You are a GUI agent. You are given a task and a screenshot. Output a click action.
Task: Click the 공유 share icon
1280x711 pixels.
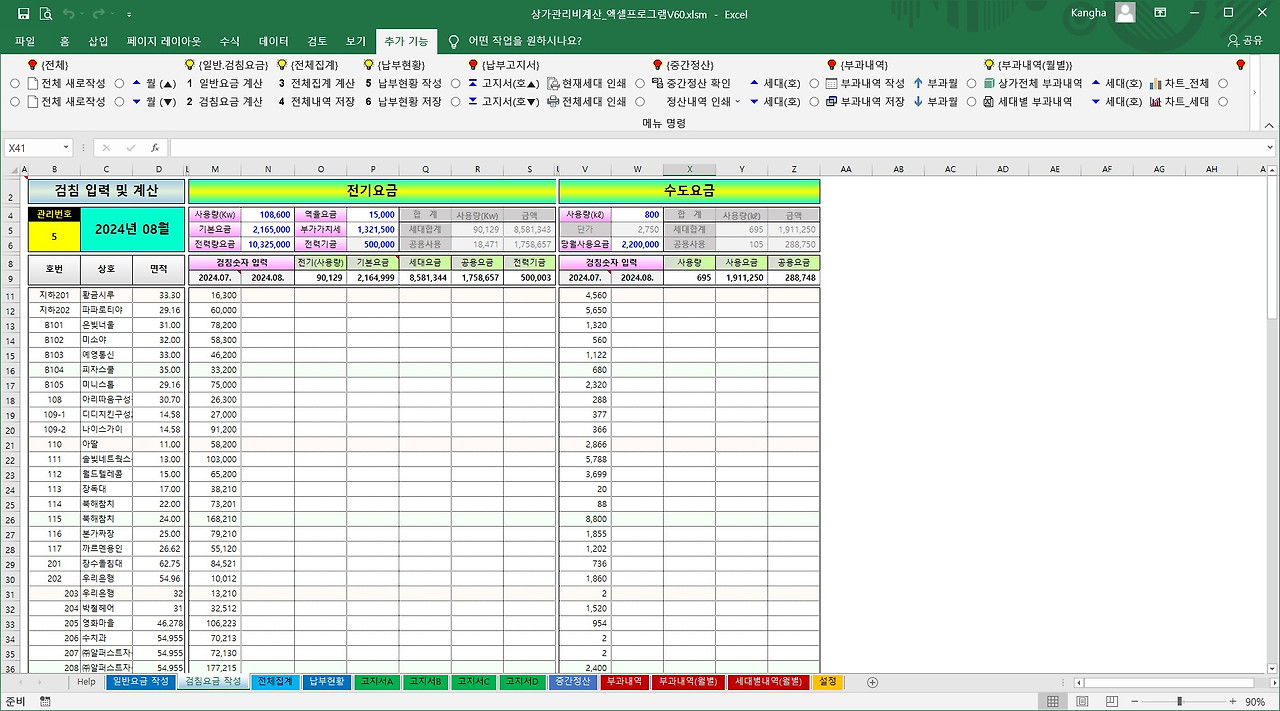click(1233, 41)
